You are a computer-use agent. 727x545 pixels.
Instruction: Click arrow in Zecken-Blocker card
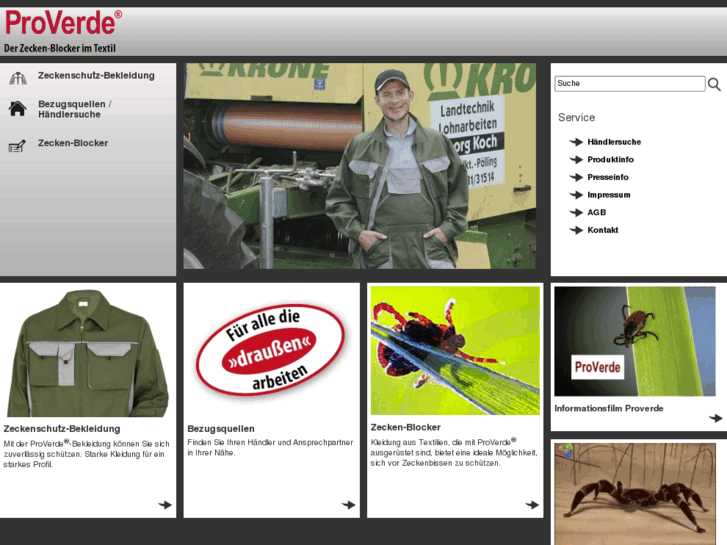(532, 505)
